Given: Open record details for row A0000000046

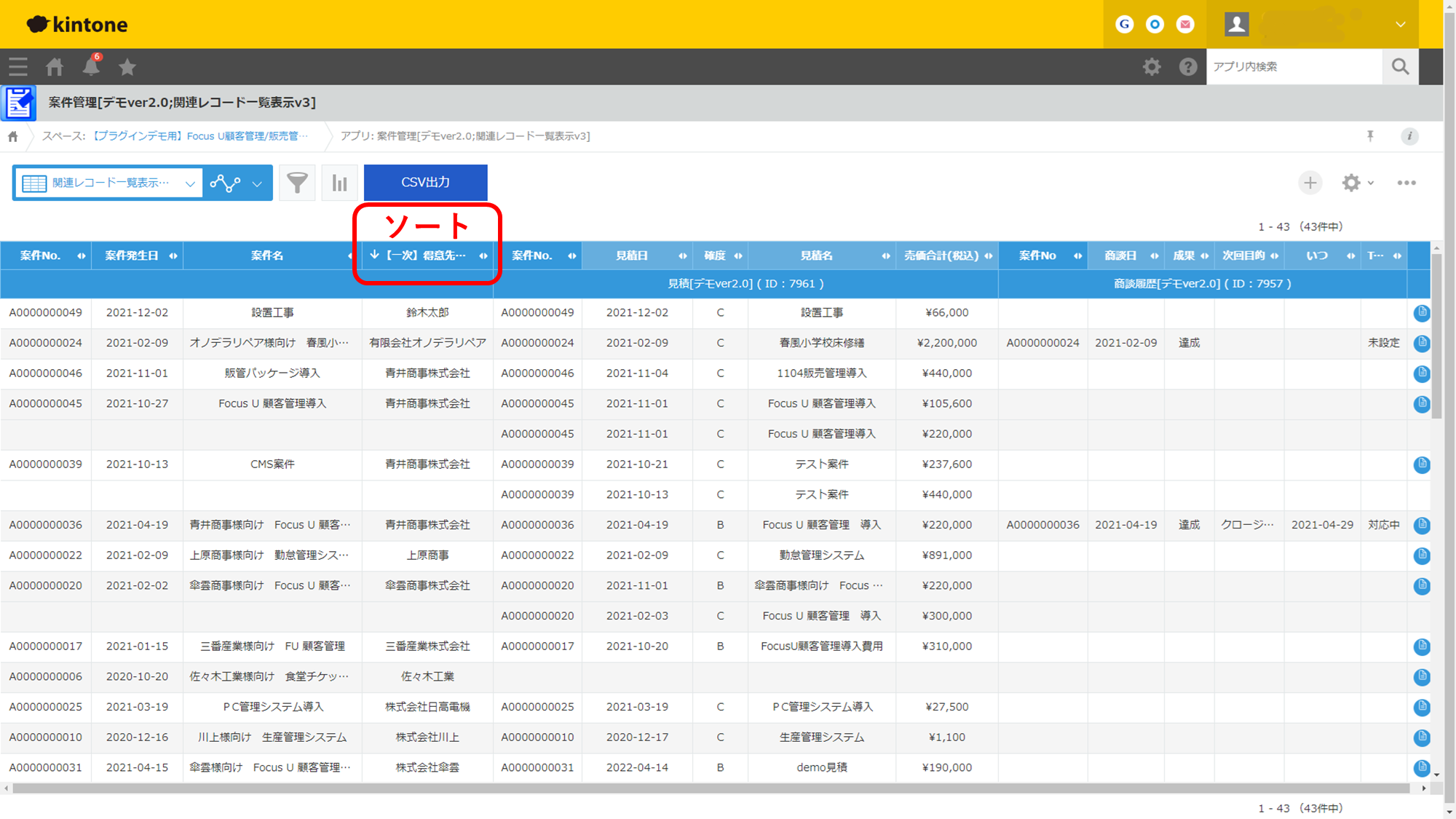Looking at the screenshot, I should click(x=1422, y=373).
